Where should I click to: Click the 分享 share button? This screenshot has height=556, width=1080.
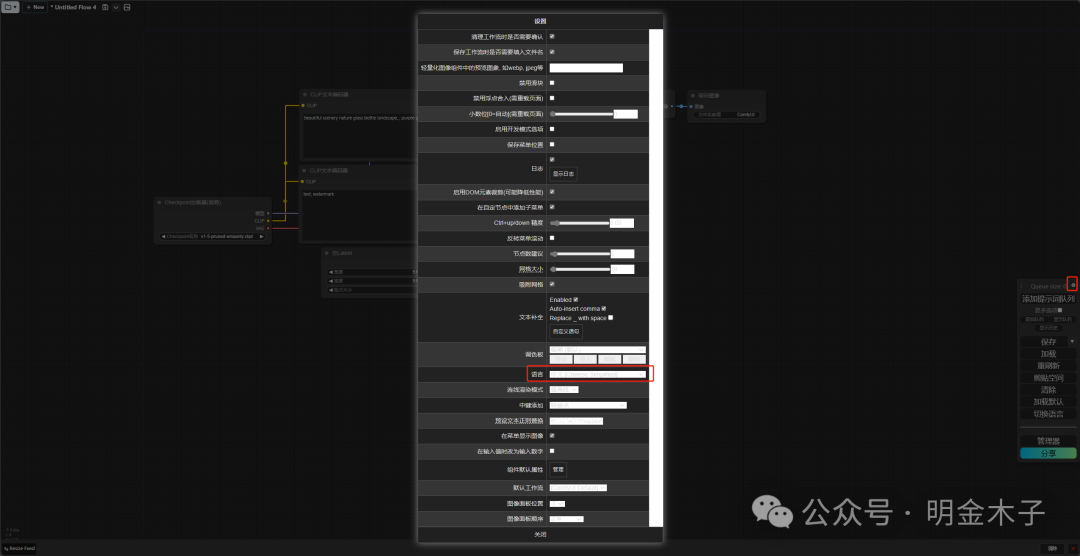[x=1048, y=453]
